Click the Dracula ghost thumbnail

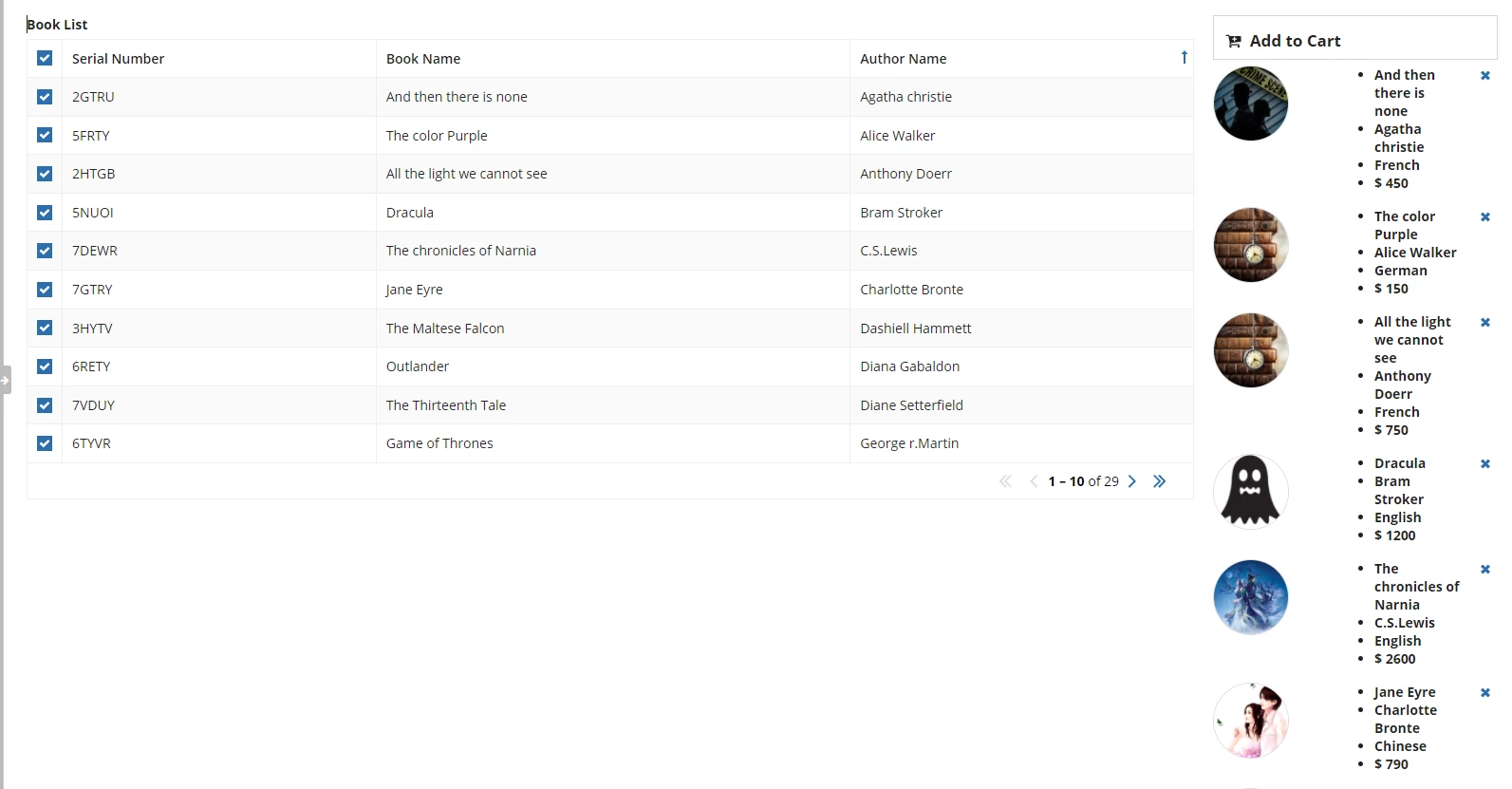coord(1251,492)
